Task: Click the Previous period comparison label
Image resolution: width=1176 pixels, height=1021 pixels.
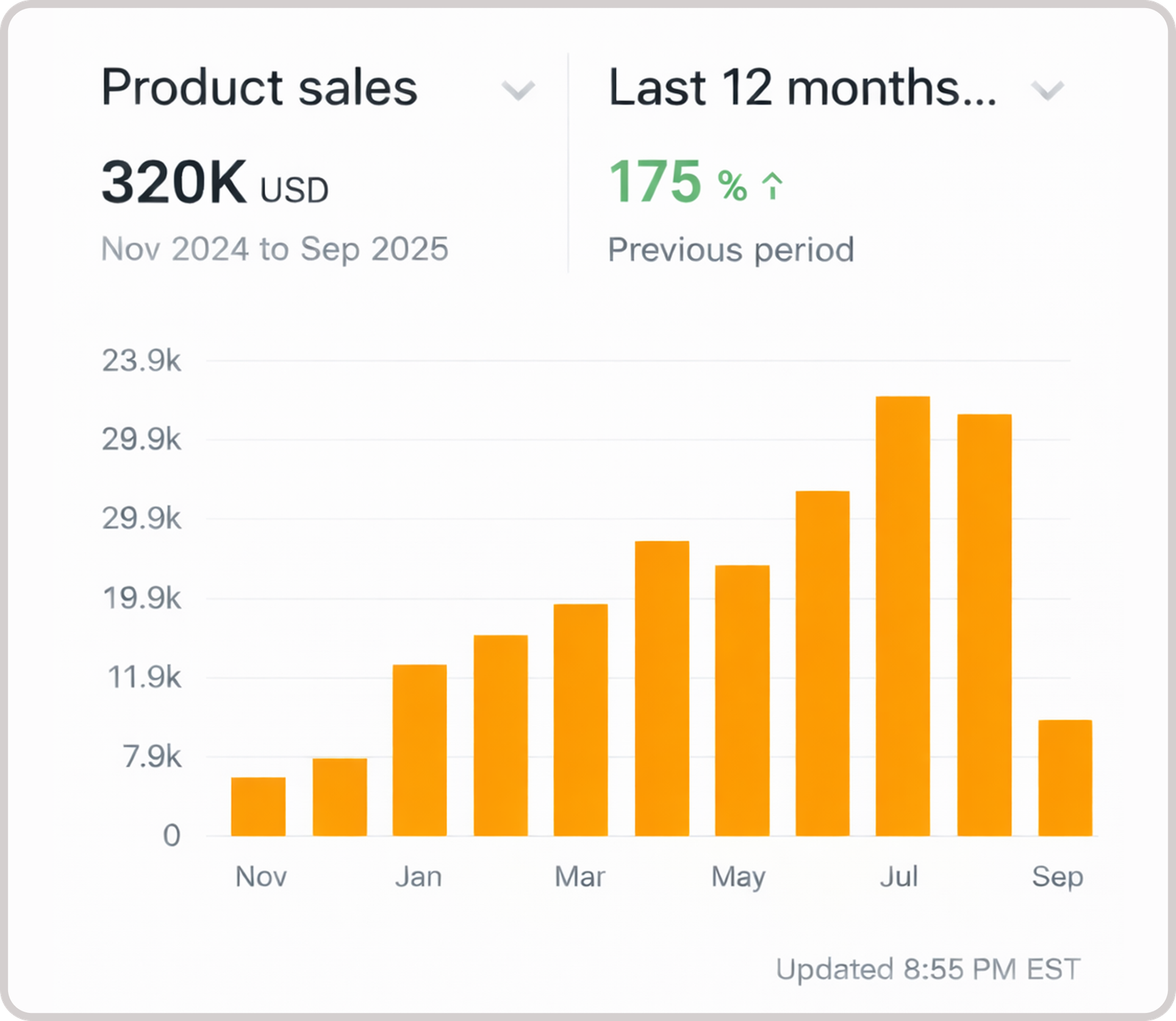Action: [731, 250]
